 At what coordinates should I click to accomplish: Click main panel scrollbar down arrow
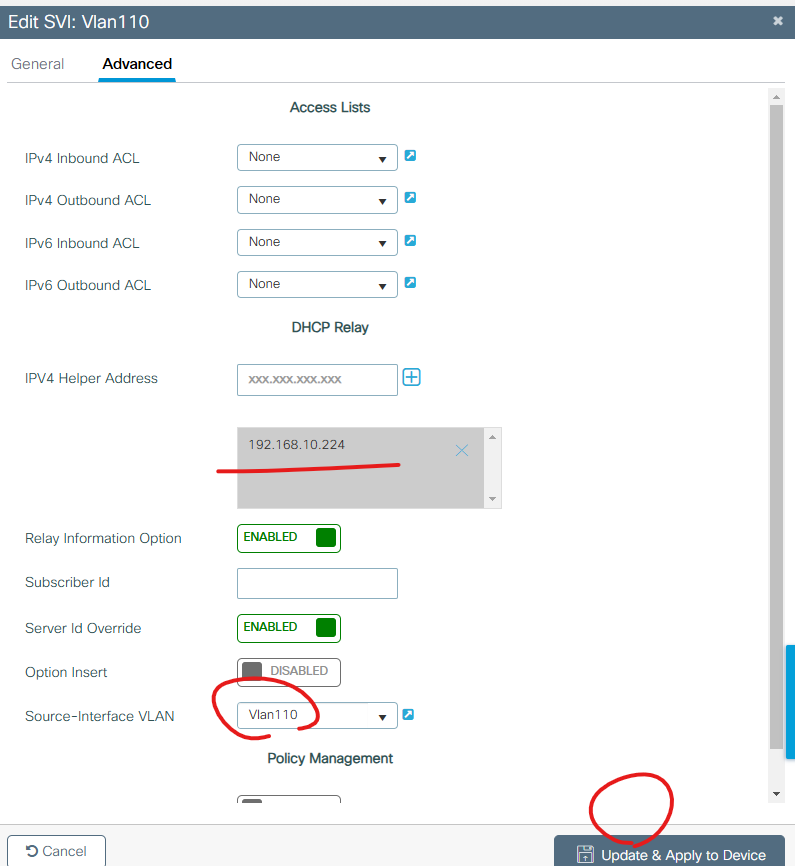click(x=776, y=794)
